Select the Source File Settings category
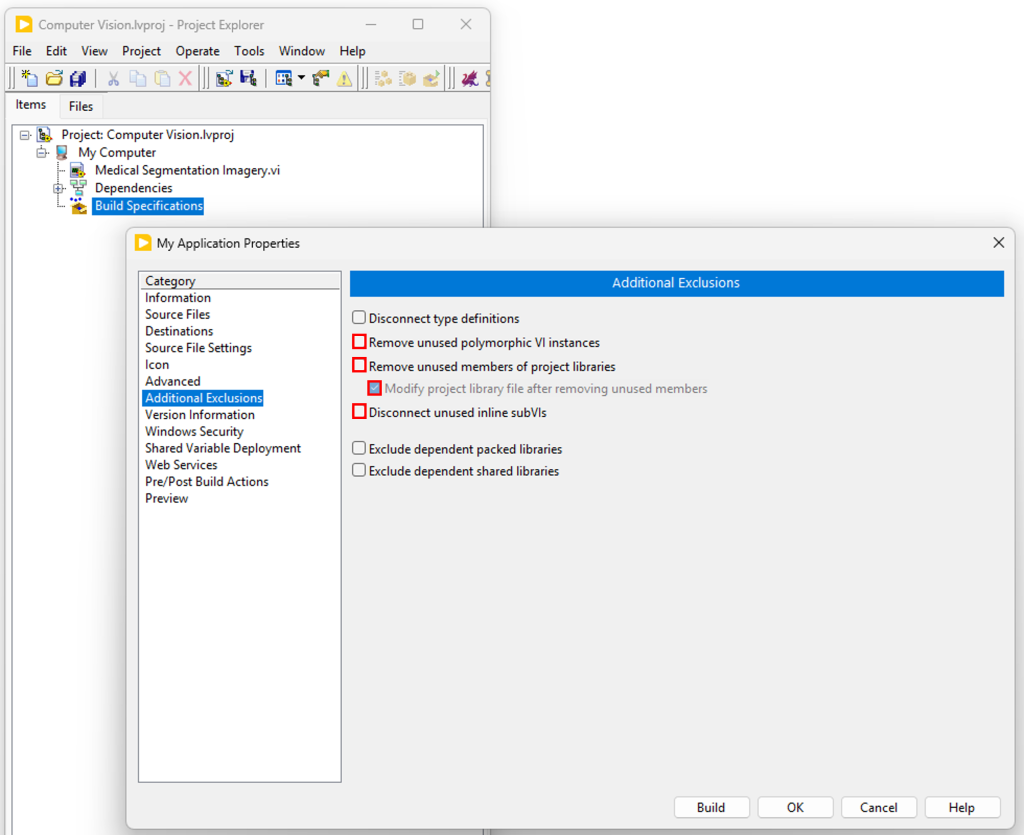1024x835 pixels. point(198,348)
